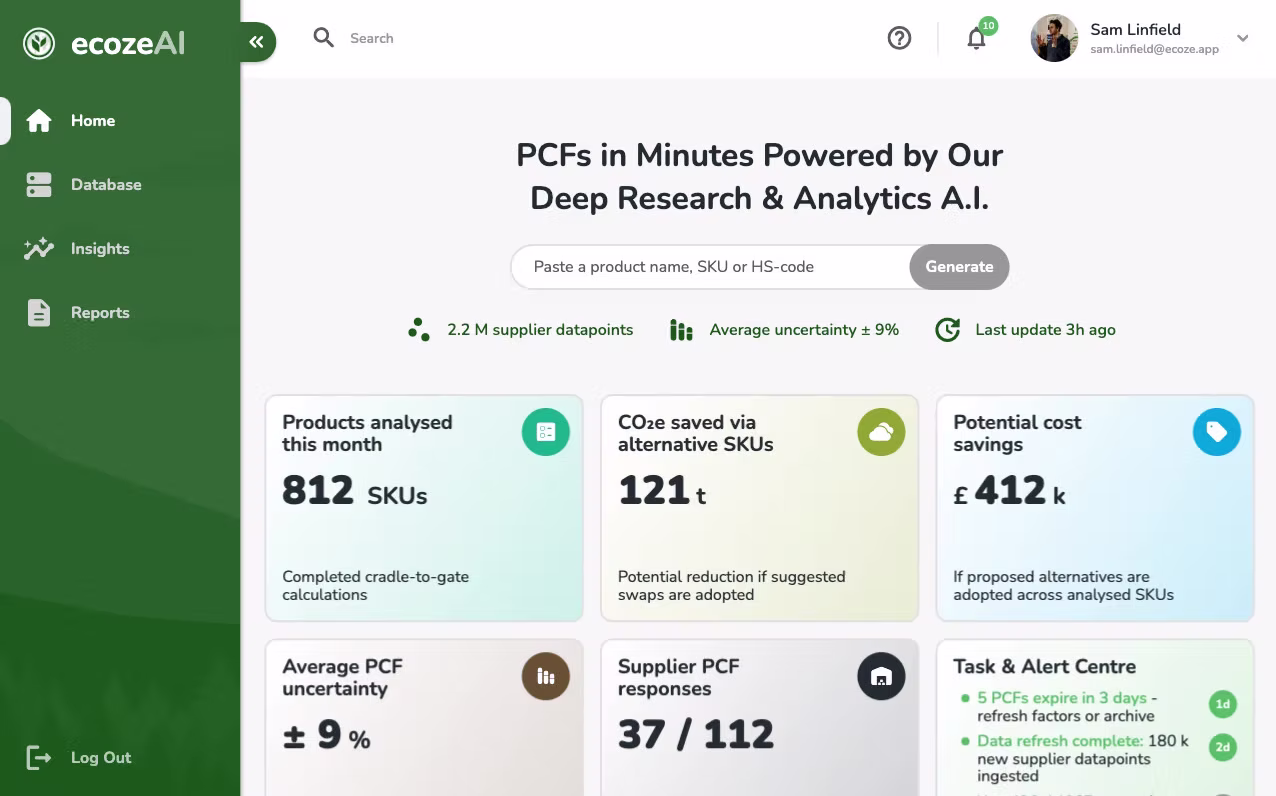Image resolution: width=1276 pixels, height=796 pixels.
Task: Click the Supplier PCF responses warehouse icon
Action: (x=881, y=676)
